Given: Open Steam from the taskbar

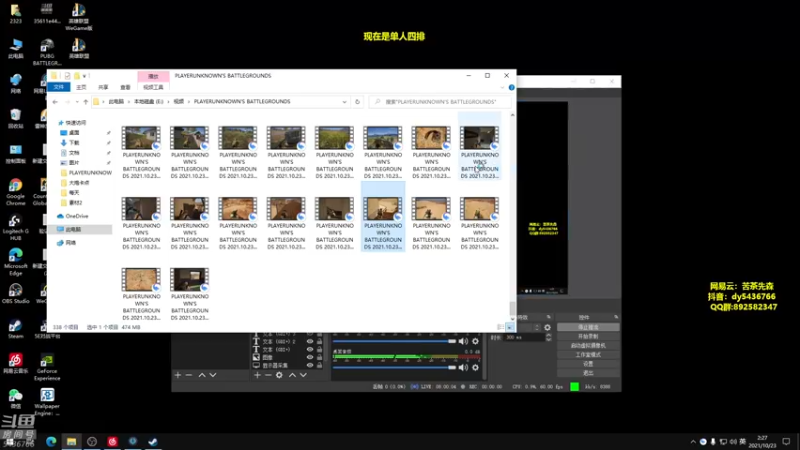Looking at the screenshot, I should click(153, 441).
